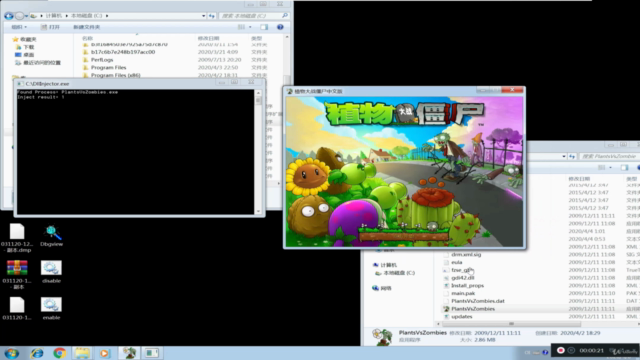Viewport: 640px width, 360px height.
Task: Click 新建文件夹 in the C: drive Explorer toolbar
Action: click(x=87, y=27)
